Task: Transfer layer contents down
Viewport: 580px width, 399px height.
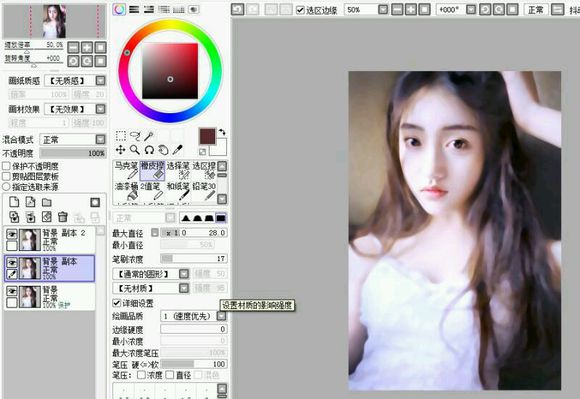Action: pyautogui.click(x=14, y=217)
